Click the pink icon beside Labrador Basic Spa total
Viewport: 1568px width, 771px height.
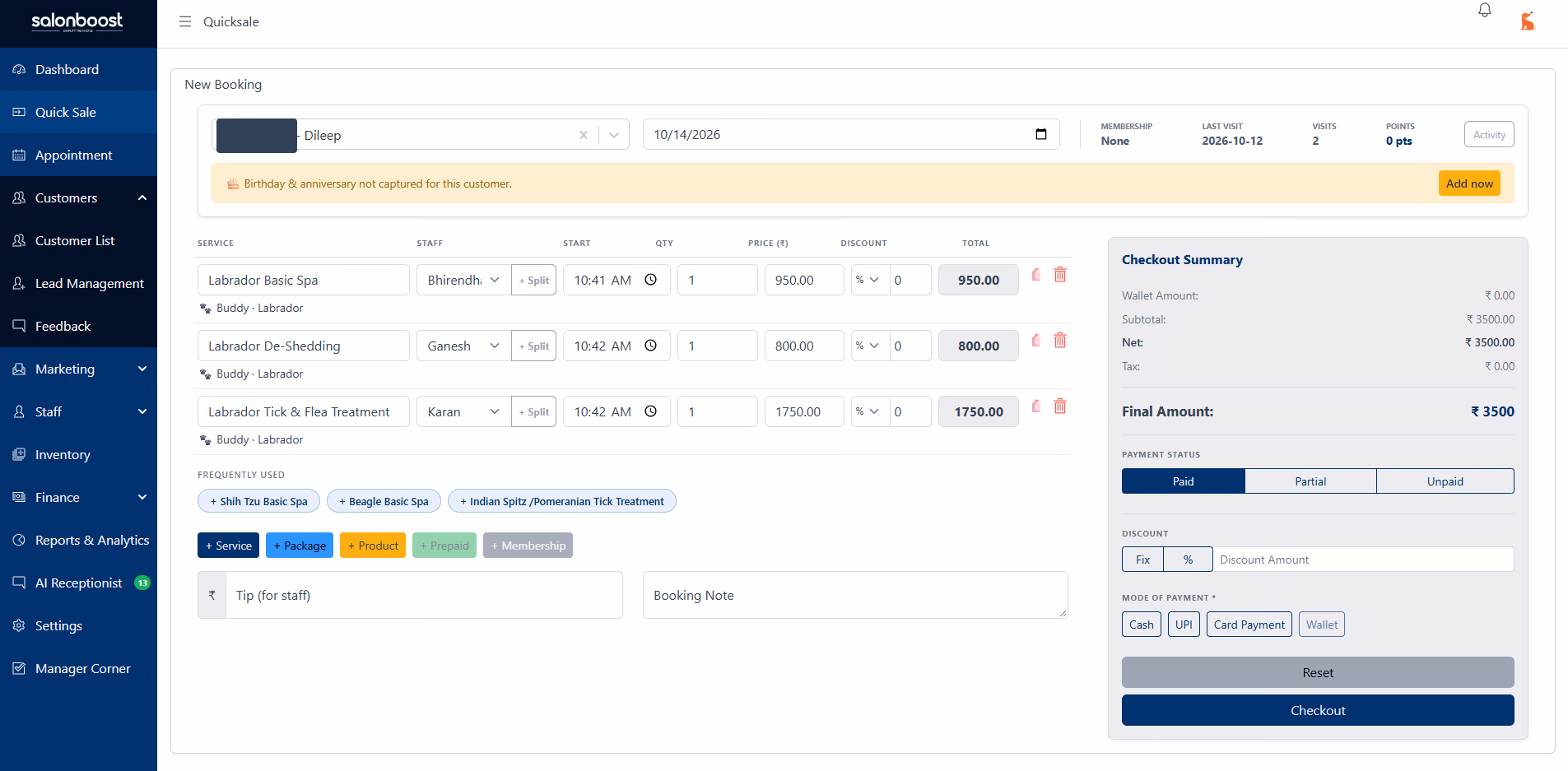[1036, 275]
